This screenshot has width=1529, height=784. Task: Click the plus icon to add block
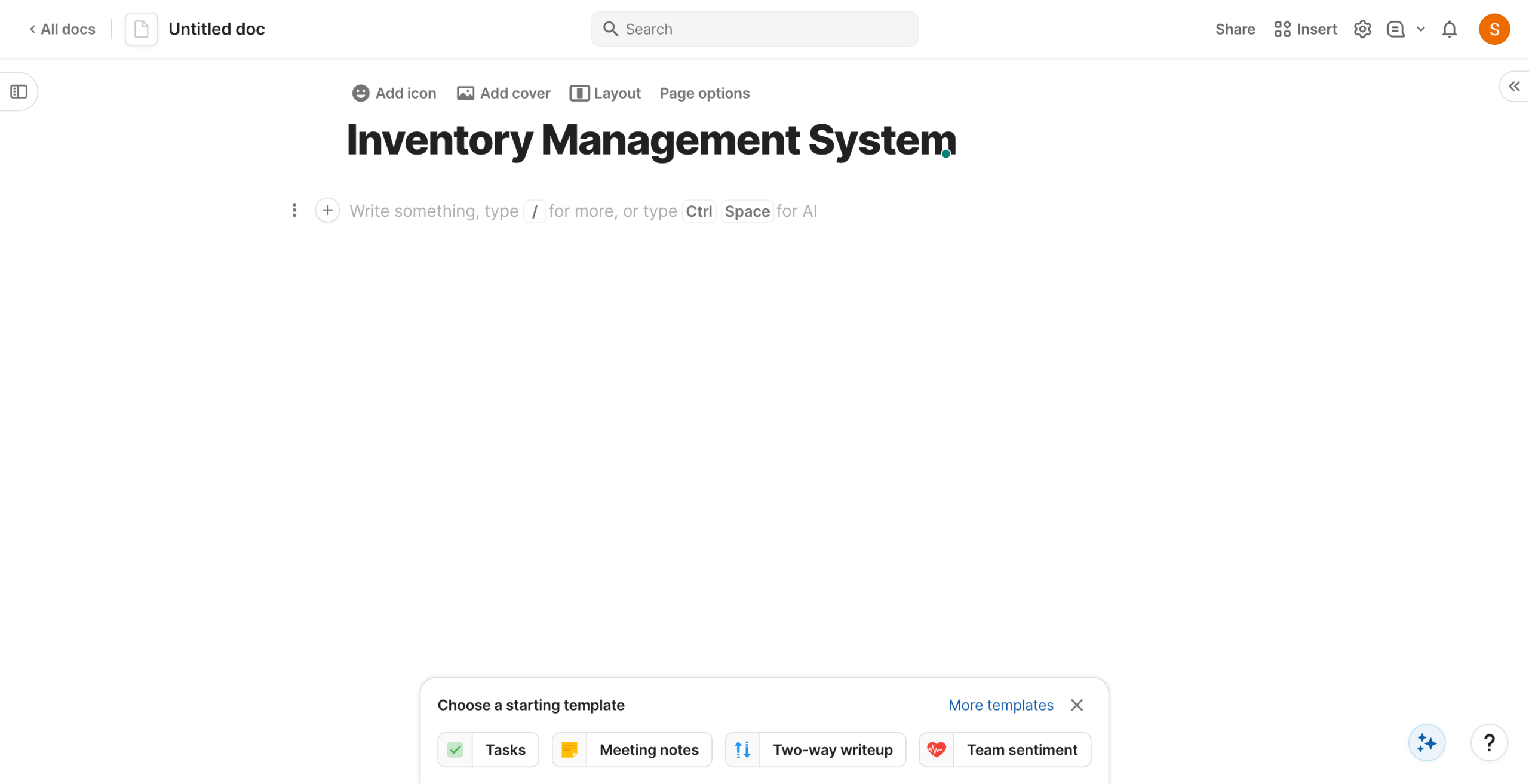point(327,211)
